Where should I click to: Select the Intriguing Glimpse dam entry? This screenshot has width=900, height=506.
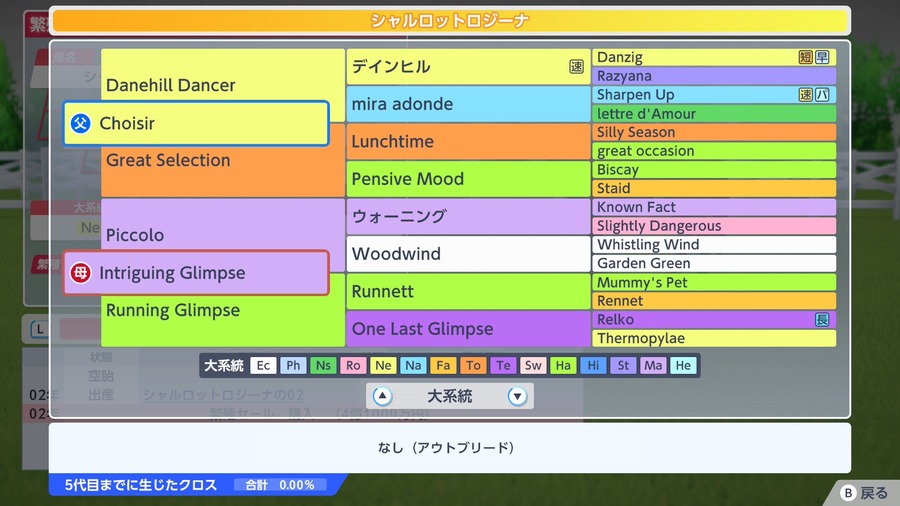196,273
